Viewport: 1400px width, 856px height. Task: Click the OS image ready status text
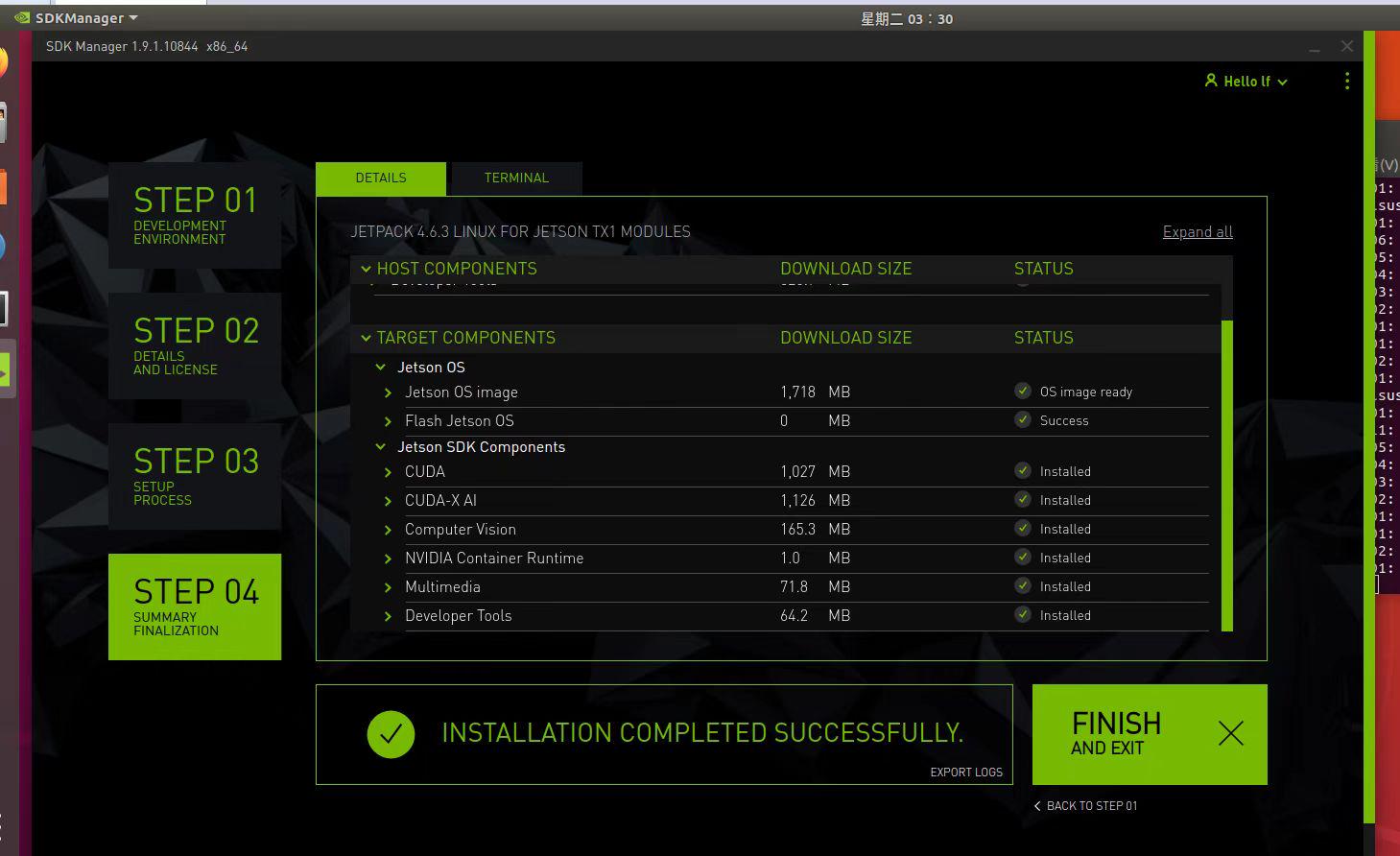click(1086, 392)
